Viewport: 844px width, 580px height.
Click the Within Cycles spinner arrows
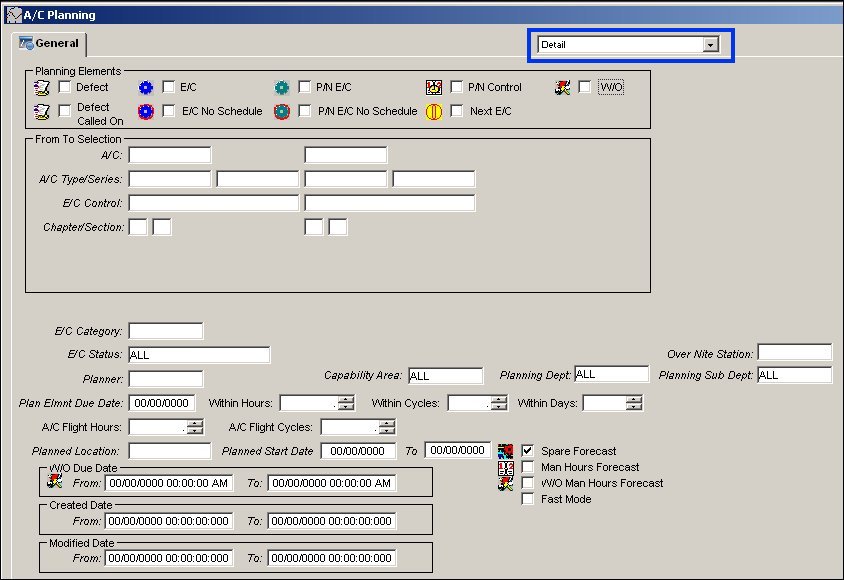pos(499,403)
